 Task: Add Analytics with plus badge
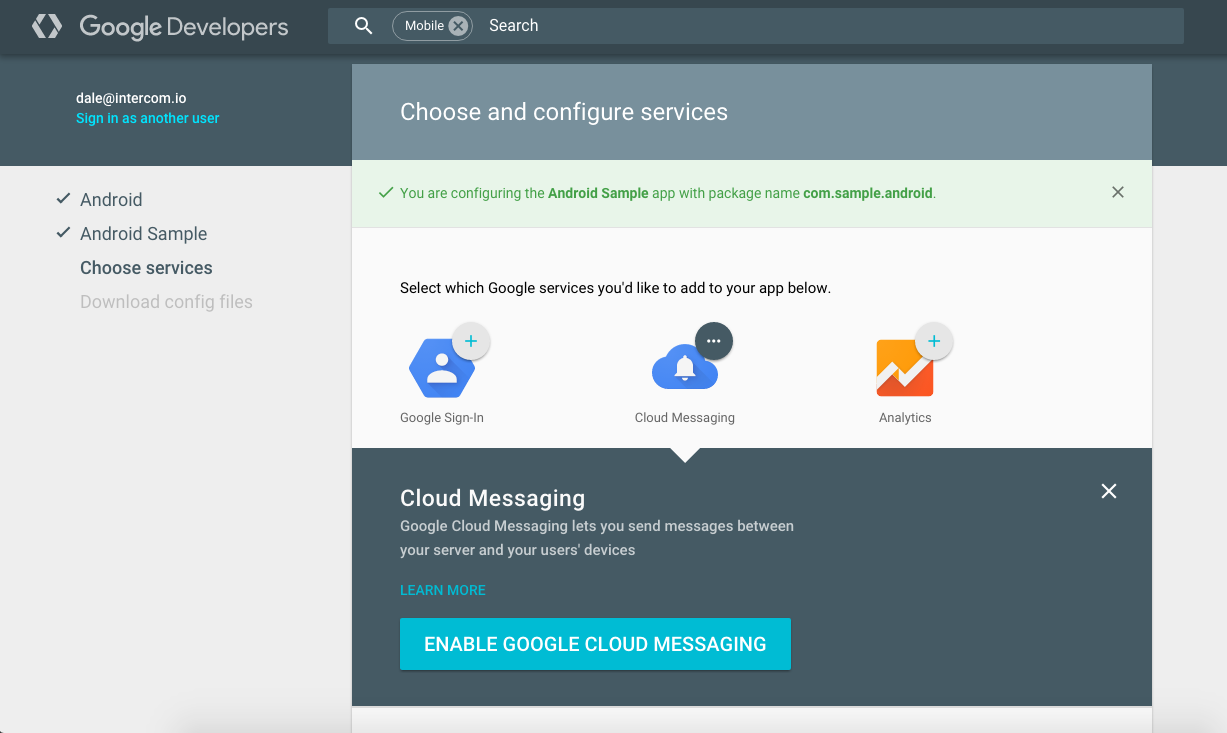(x=934, y=341)
